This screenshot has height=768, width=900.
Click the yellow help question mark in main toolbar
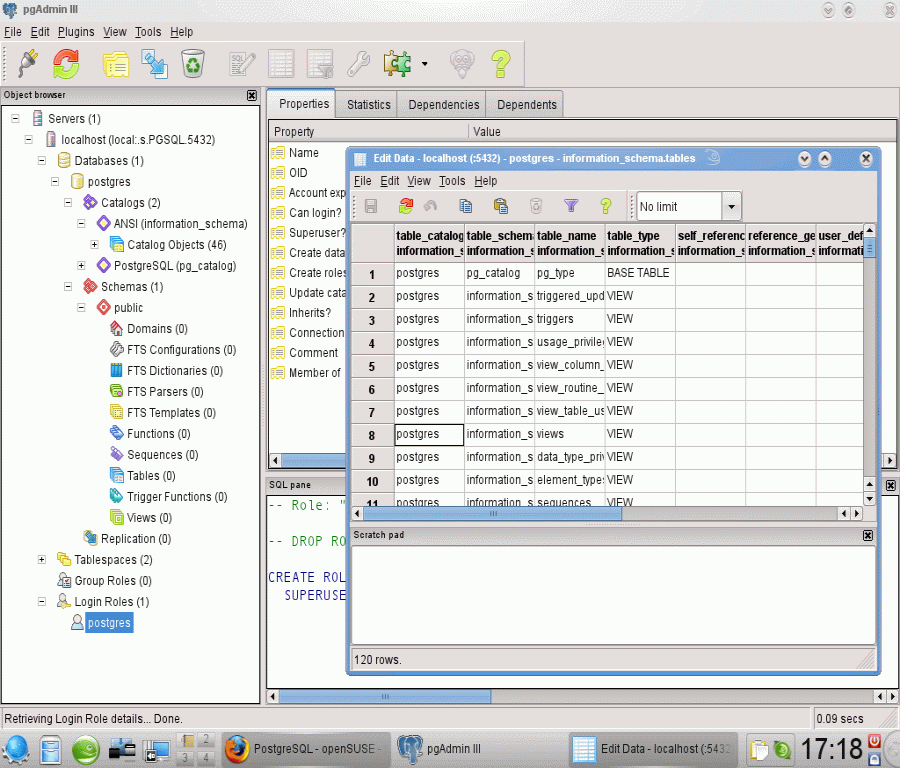coord(501,63)
